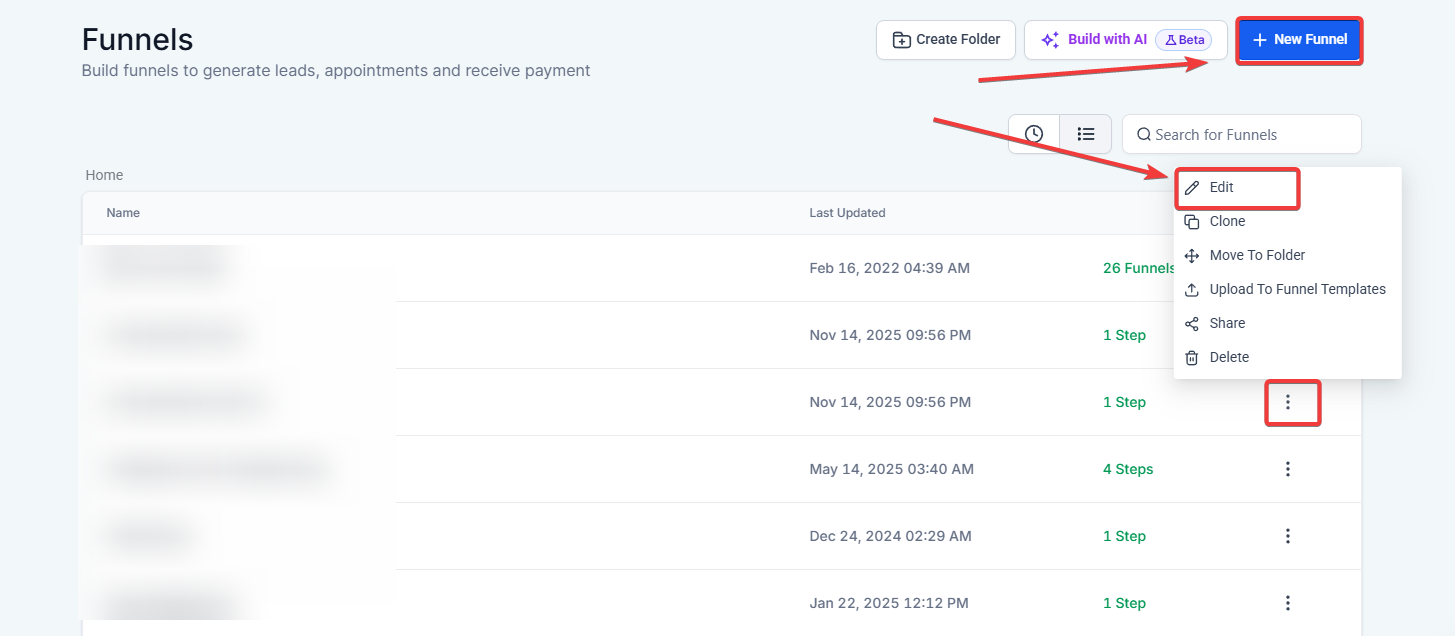Viewport: 1455px width, 636px height.
Task: Click the sparkle icon on Build with AI
Action: tap(1050, 40)
